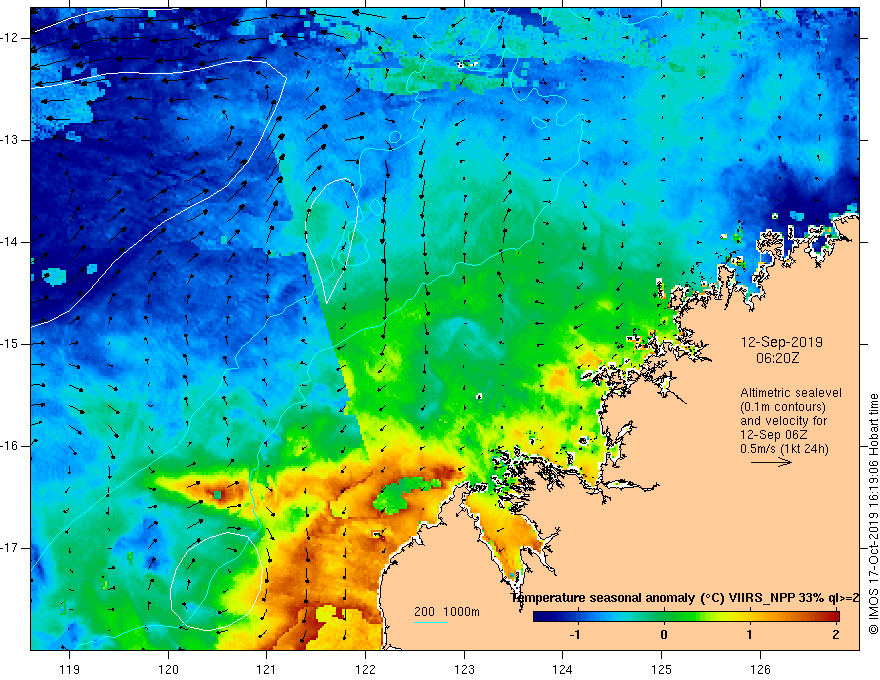Click the cyan bathymetry legend line
880x680 pixels.
pyautogui.click(x=431, y=622)
